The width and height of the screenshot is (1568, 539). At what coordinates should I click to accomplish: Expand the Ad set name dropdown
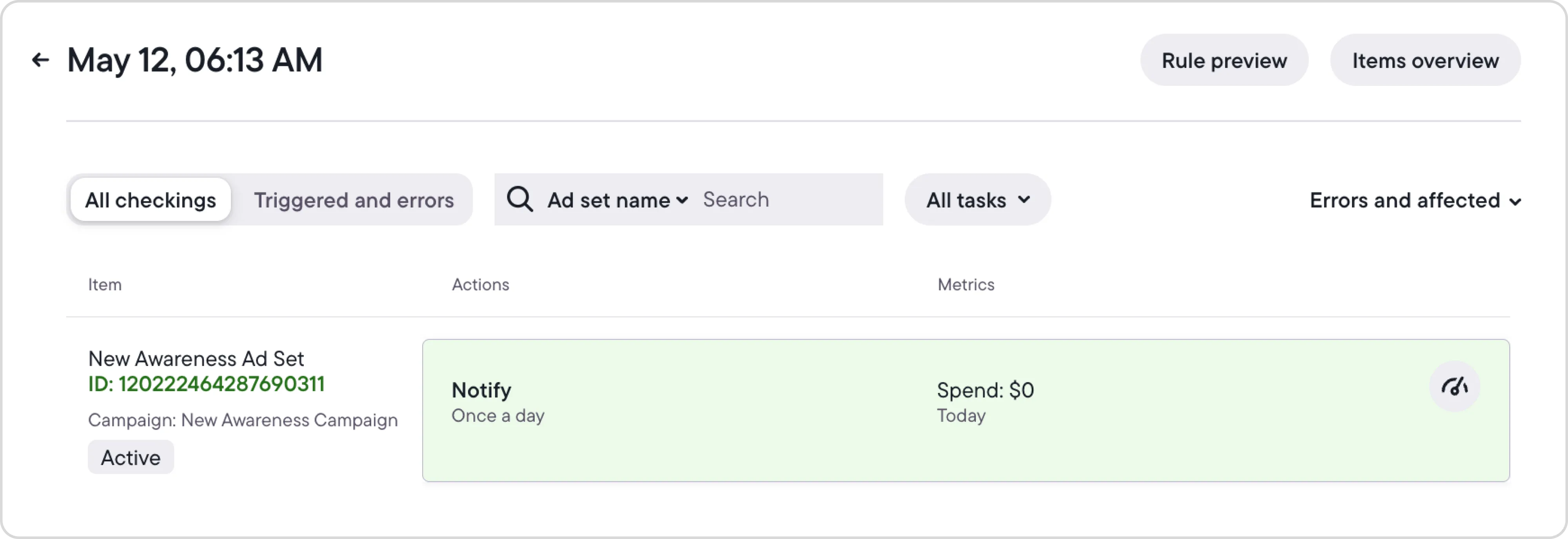pos(617,200)
